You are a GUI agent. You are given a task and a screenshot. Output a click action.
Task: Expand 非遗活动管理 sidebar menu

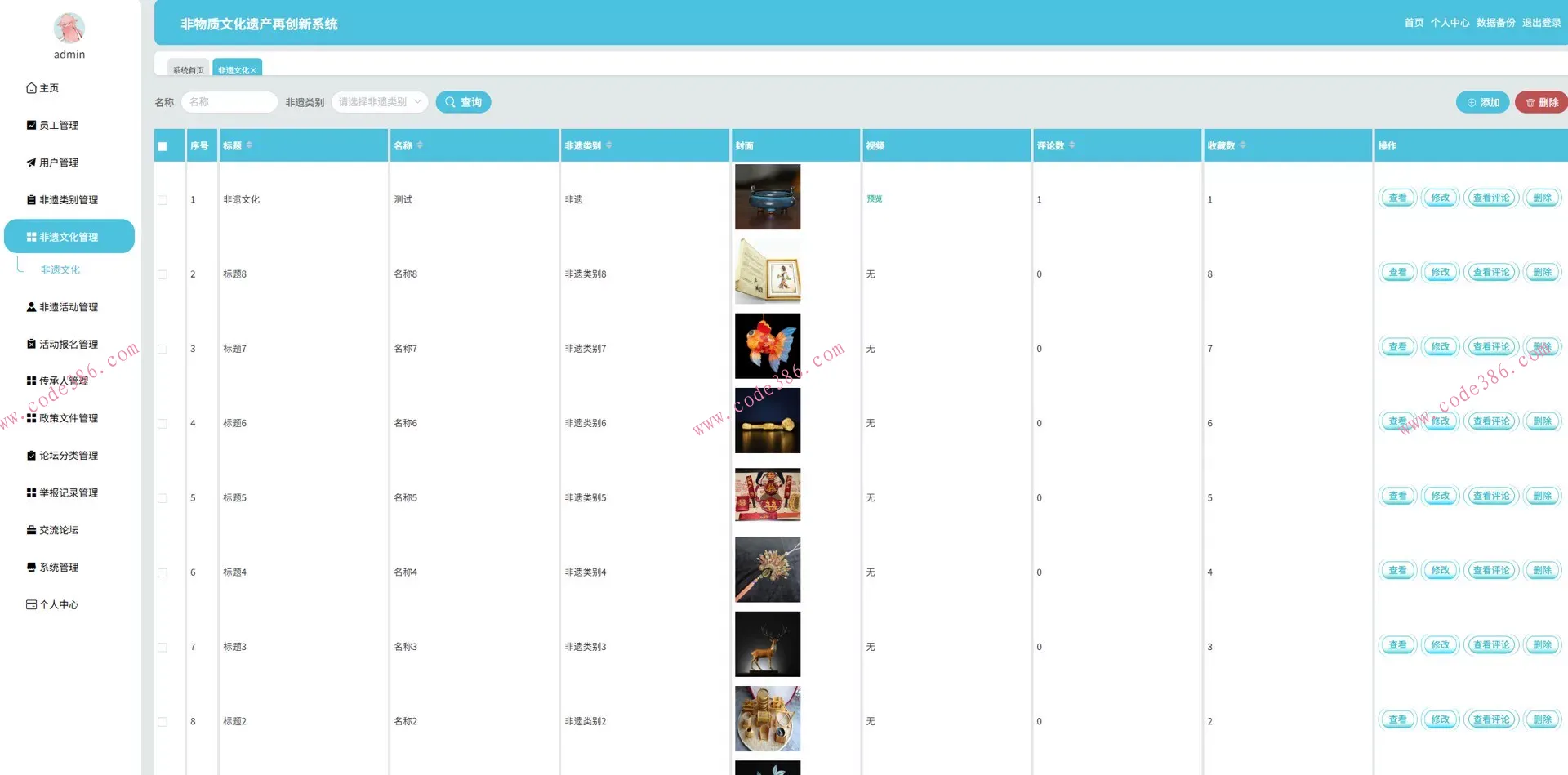coord(62,307)
